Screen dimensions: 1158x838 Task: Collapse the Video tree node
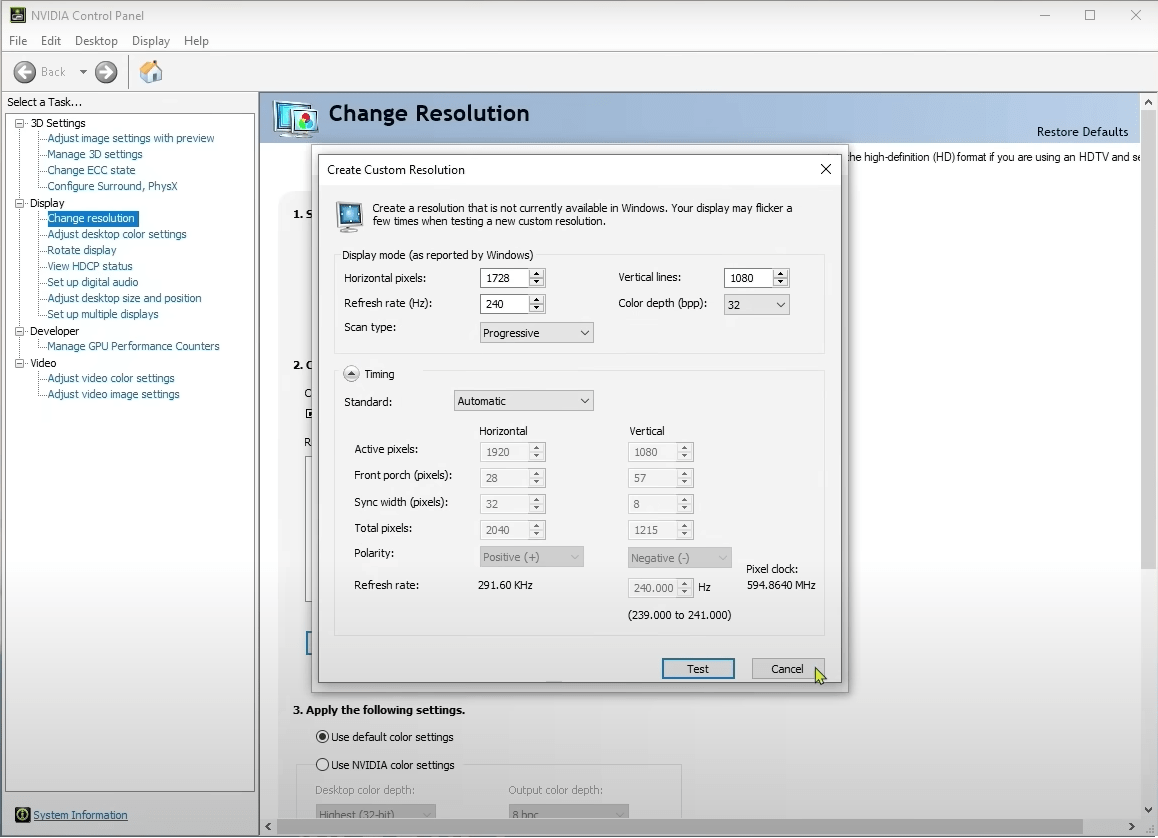(20, 363)
